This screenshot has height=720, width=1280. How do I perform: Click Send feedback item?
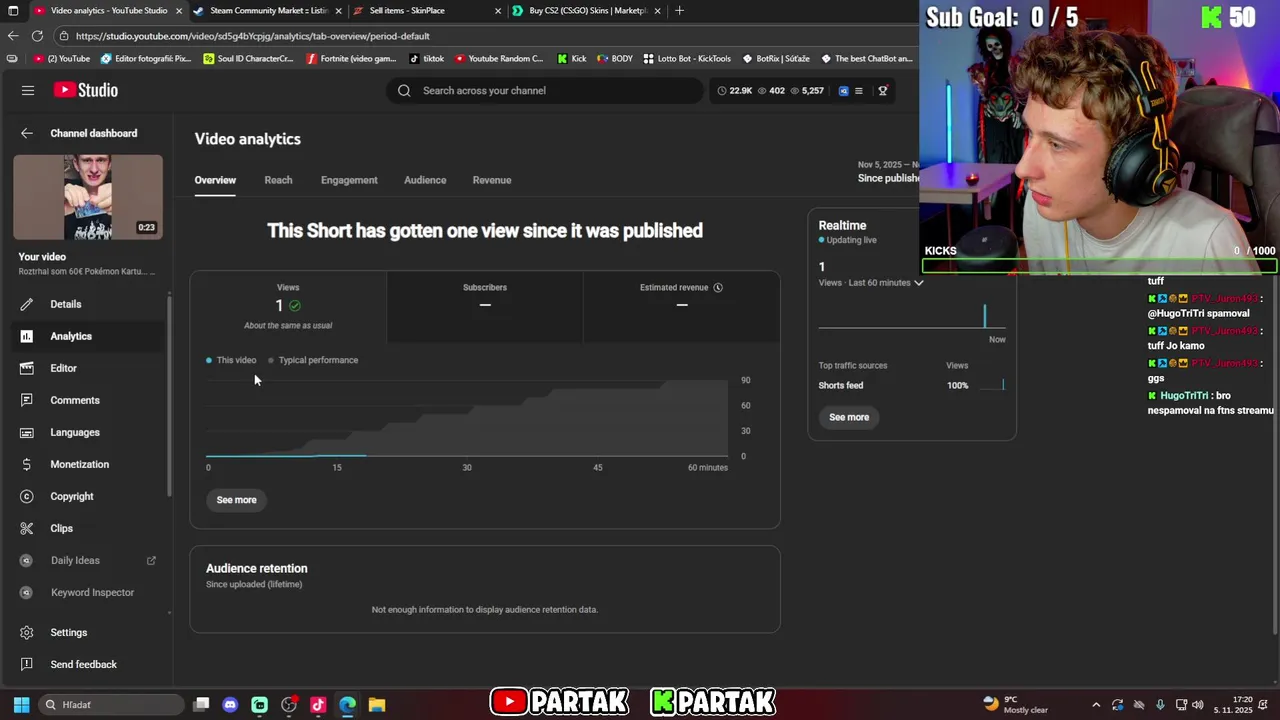88,664
